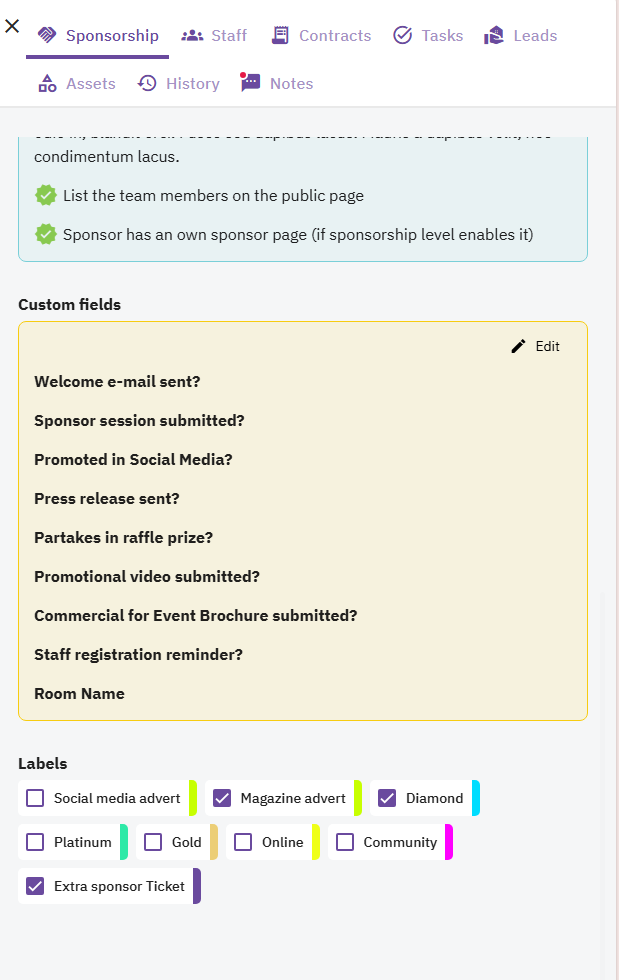619x980 pixels.
Task: Close the sponsorship panel with X
Action: (12, 26)
